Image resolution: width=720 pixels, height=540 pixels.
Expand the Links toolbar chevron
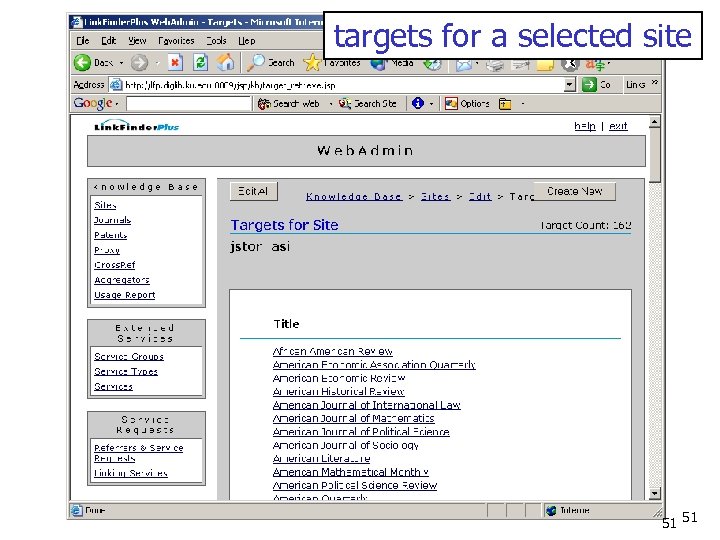tap(654, 83)
